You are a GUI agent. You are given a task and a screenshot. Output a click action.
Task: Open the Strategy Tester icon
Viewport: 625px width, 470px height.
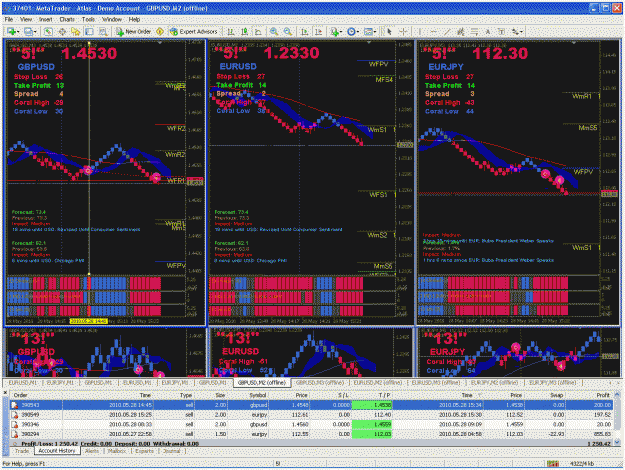(103, 31)
